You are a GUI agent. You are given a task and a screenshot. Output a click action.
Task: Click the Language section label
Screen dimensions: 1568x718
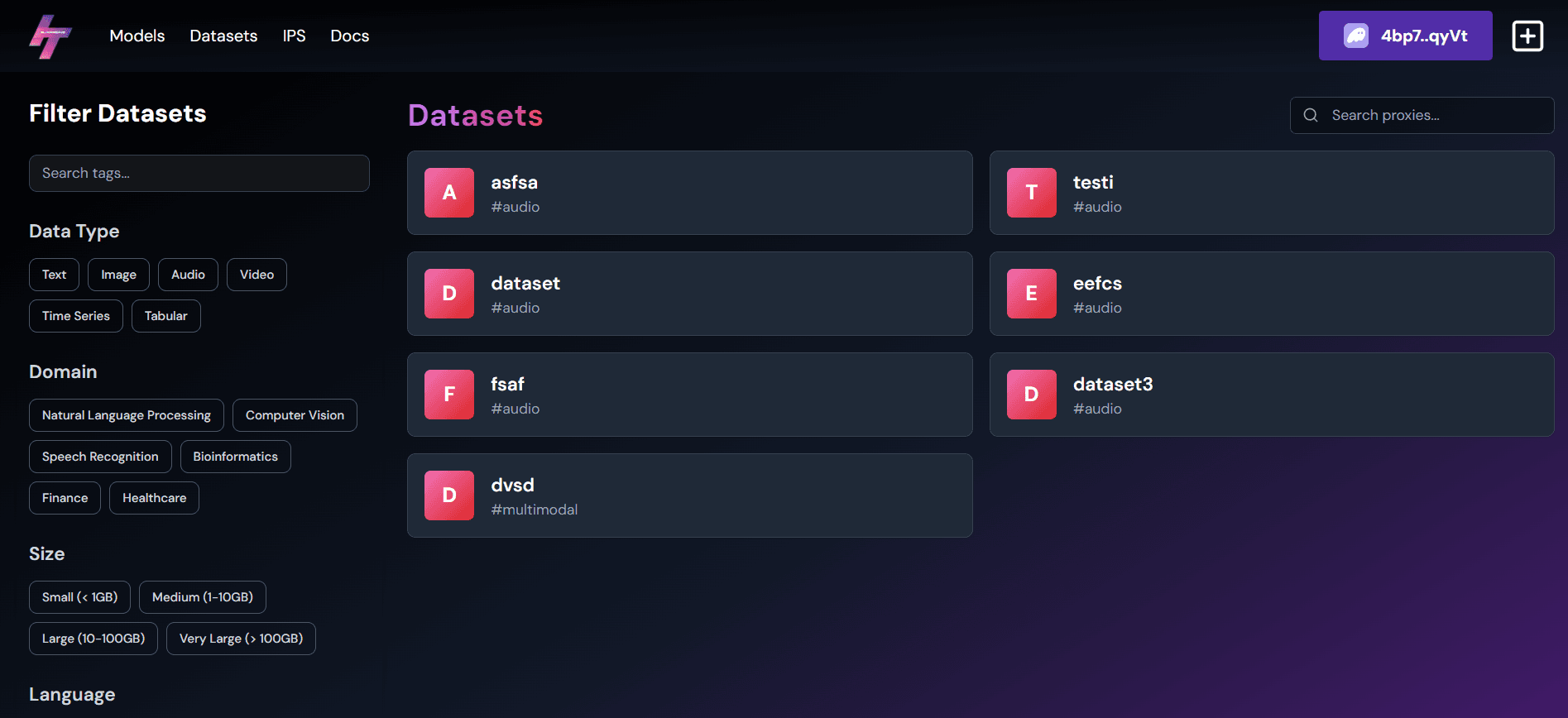tap(72, 695)
